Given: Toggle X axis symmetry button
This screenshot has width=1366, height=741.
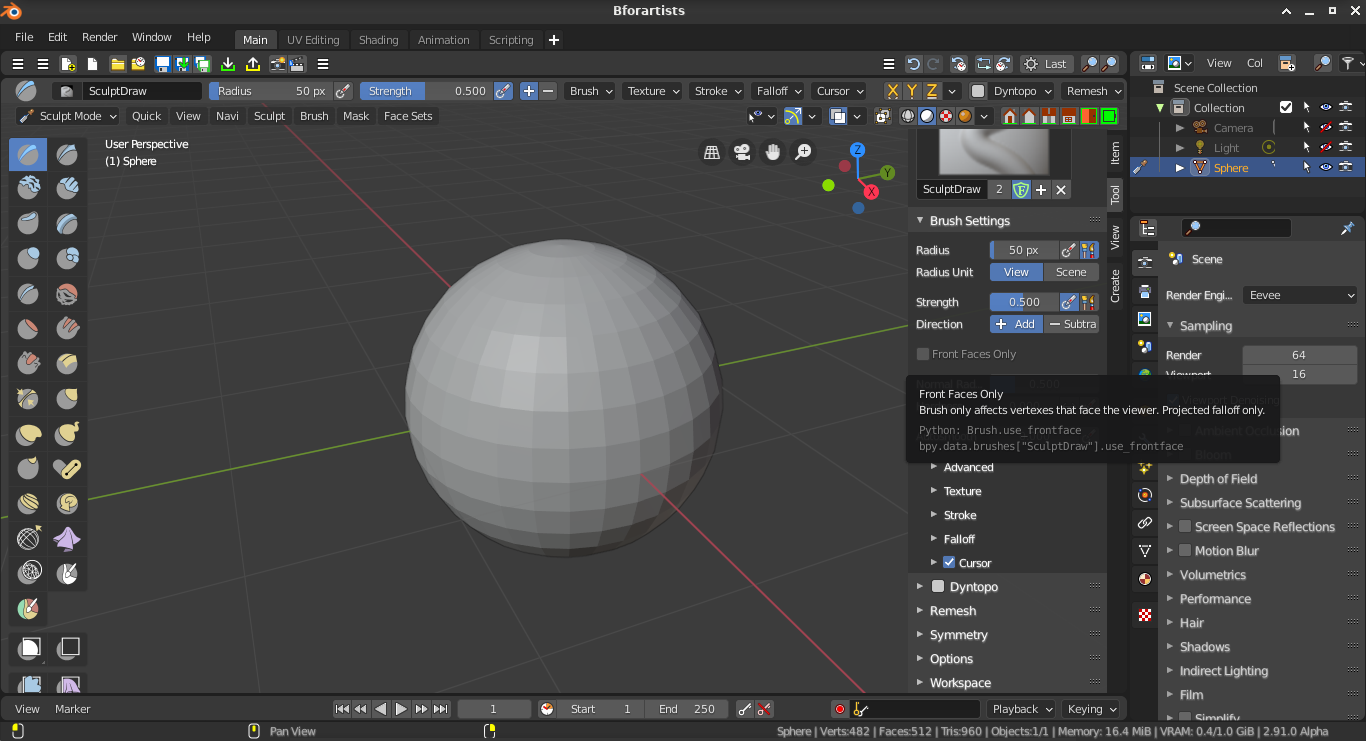Looking at the screenshot, I should 894,91.
